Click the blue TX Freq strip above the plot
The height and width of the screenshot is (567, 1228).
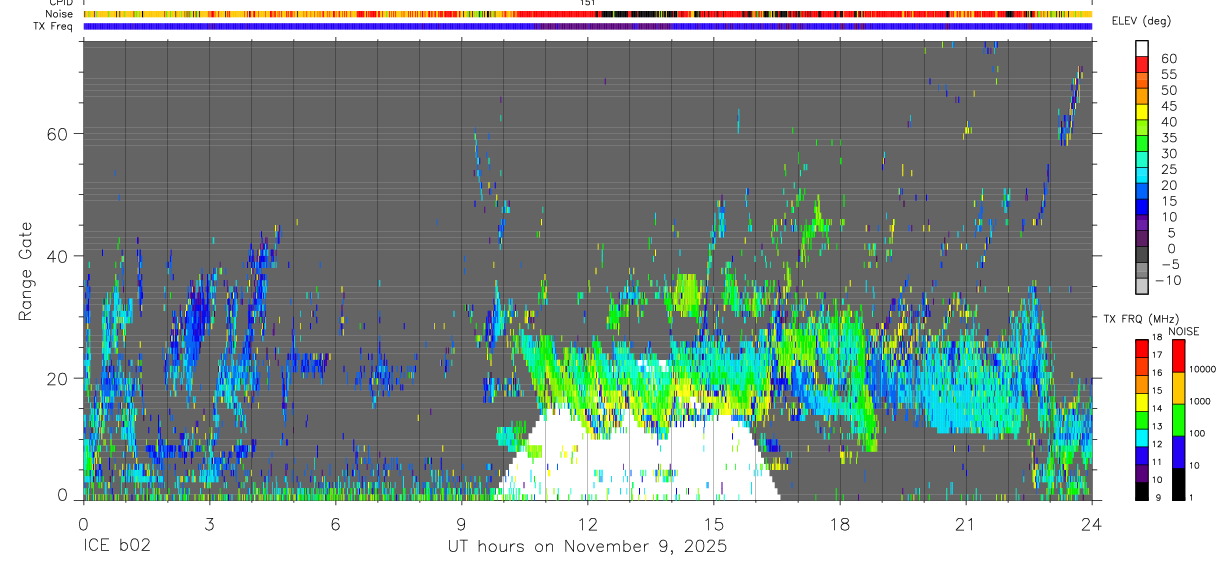(x=587, y=26)
